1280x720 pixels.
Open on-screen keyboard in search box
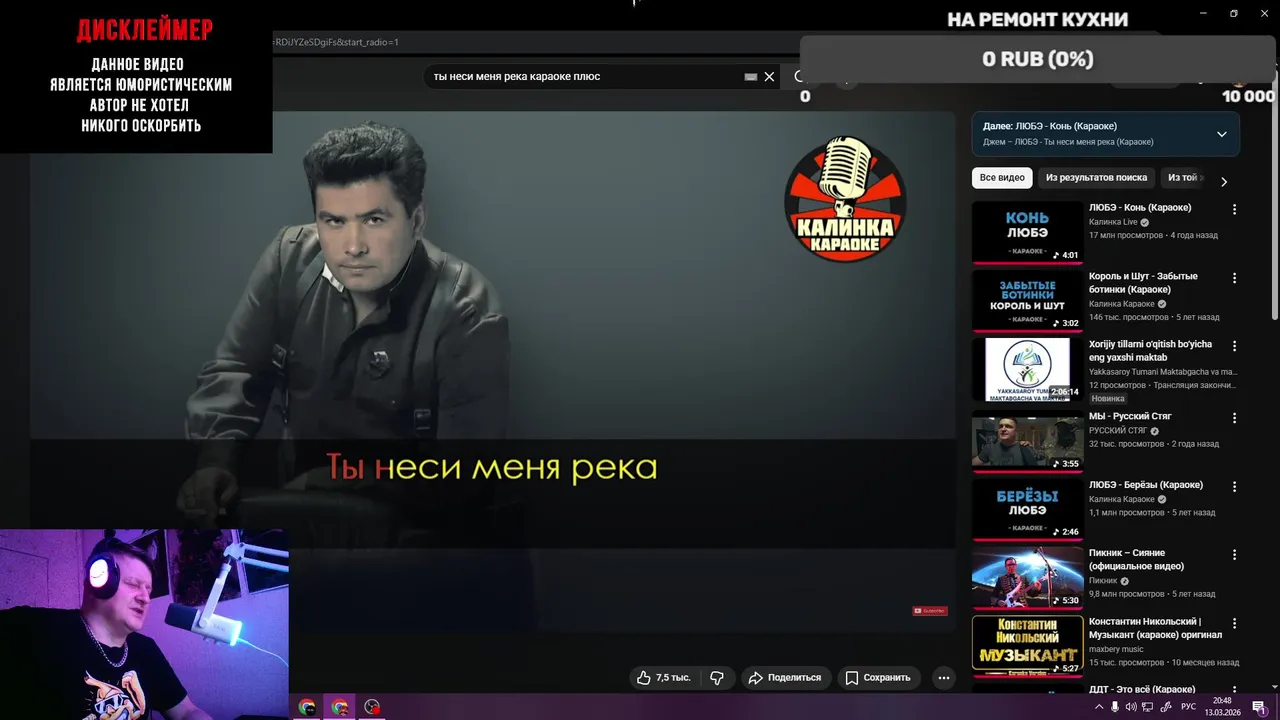coord(751,76)
